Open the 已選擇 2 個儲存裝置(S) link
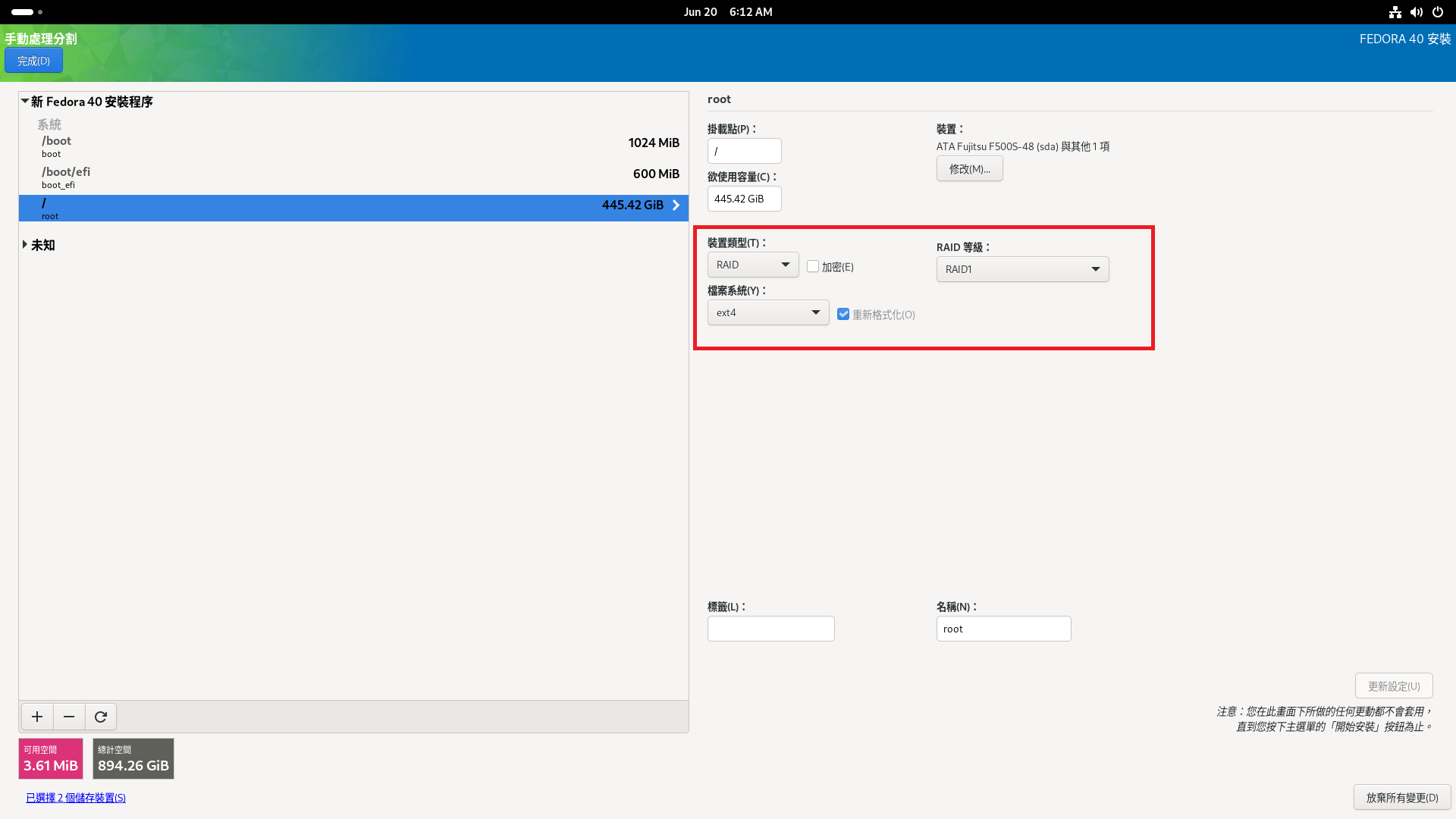The width and height of the screenshot is (1456, 819). pyautogui.click(x=76, y=798)
